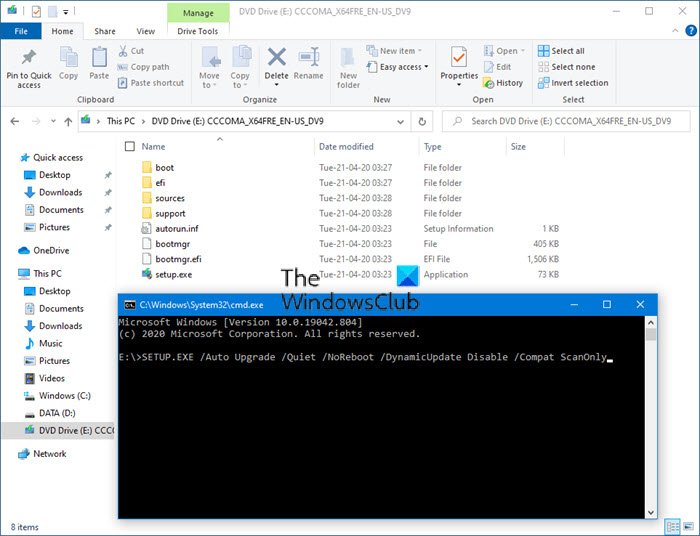
Task: Switch to the Home ribbon tab
Action: 62,31
